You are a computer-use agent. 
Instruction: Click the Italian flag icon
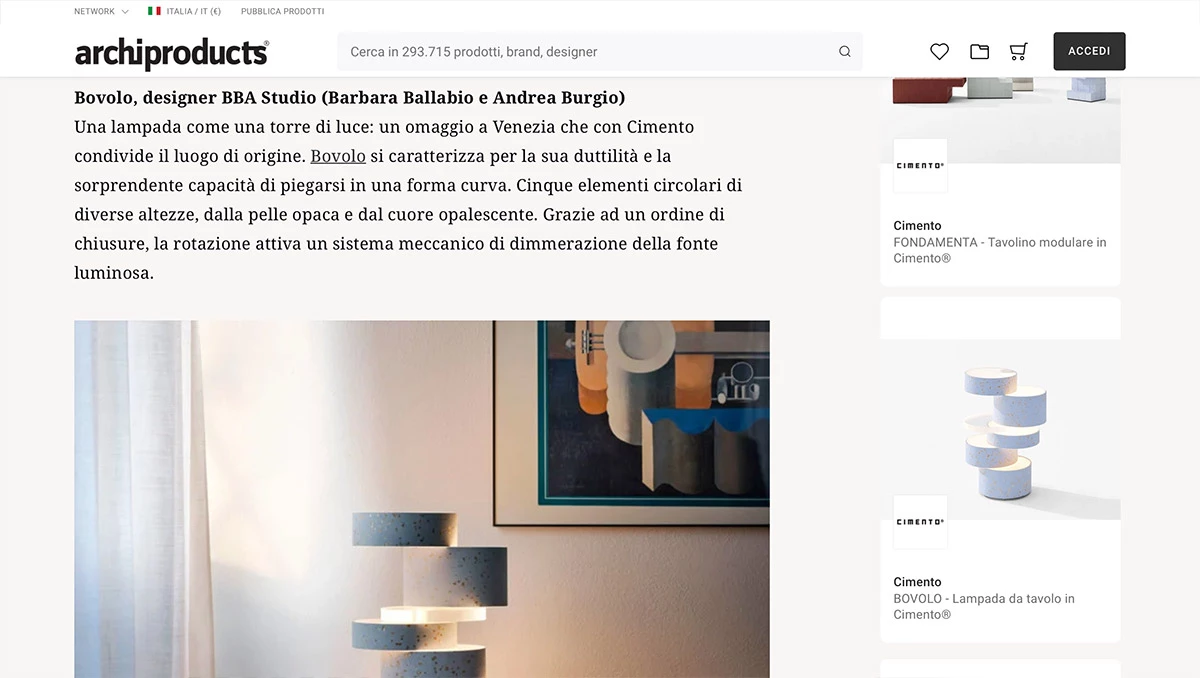pos(154,11)
